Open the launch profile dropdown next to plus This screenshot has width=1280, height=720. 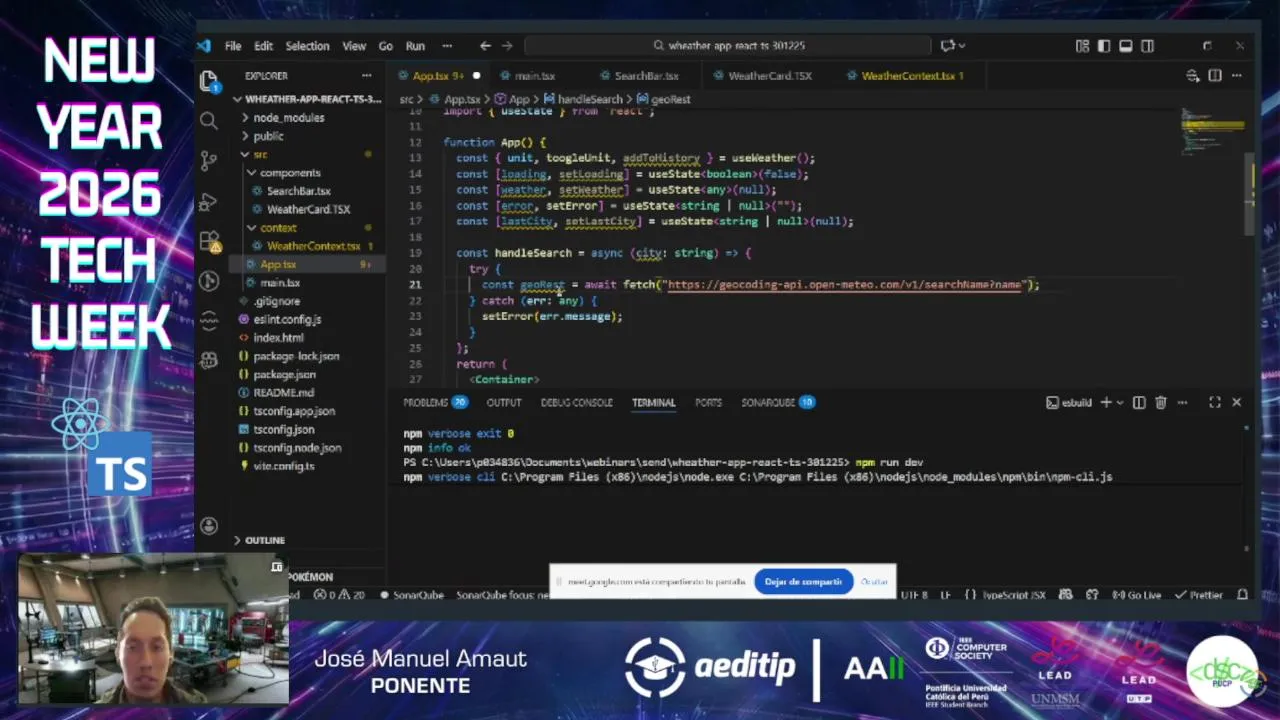click(1119, 402)
